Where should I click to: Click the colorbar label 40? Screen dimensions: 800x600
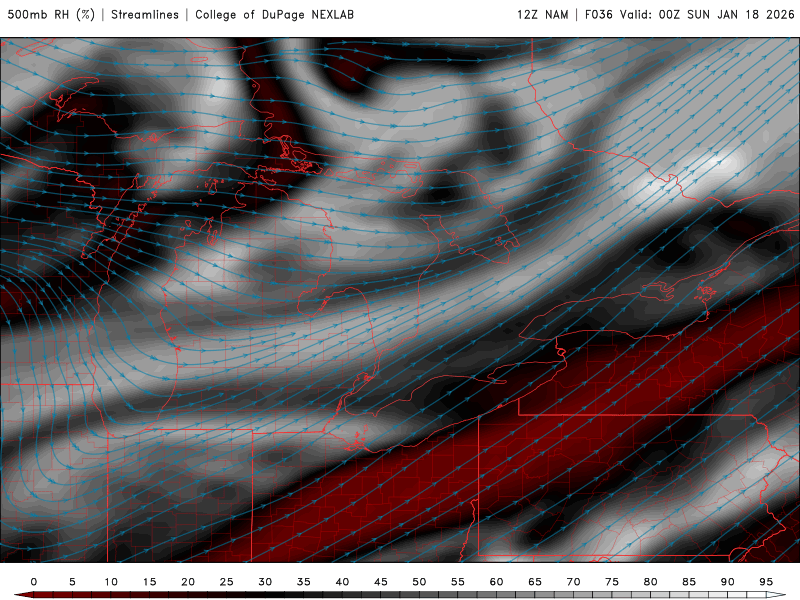[342, 582]
